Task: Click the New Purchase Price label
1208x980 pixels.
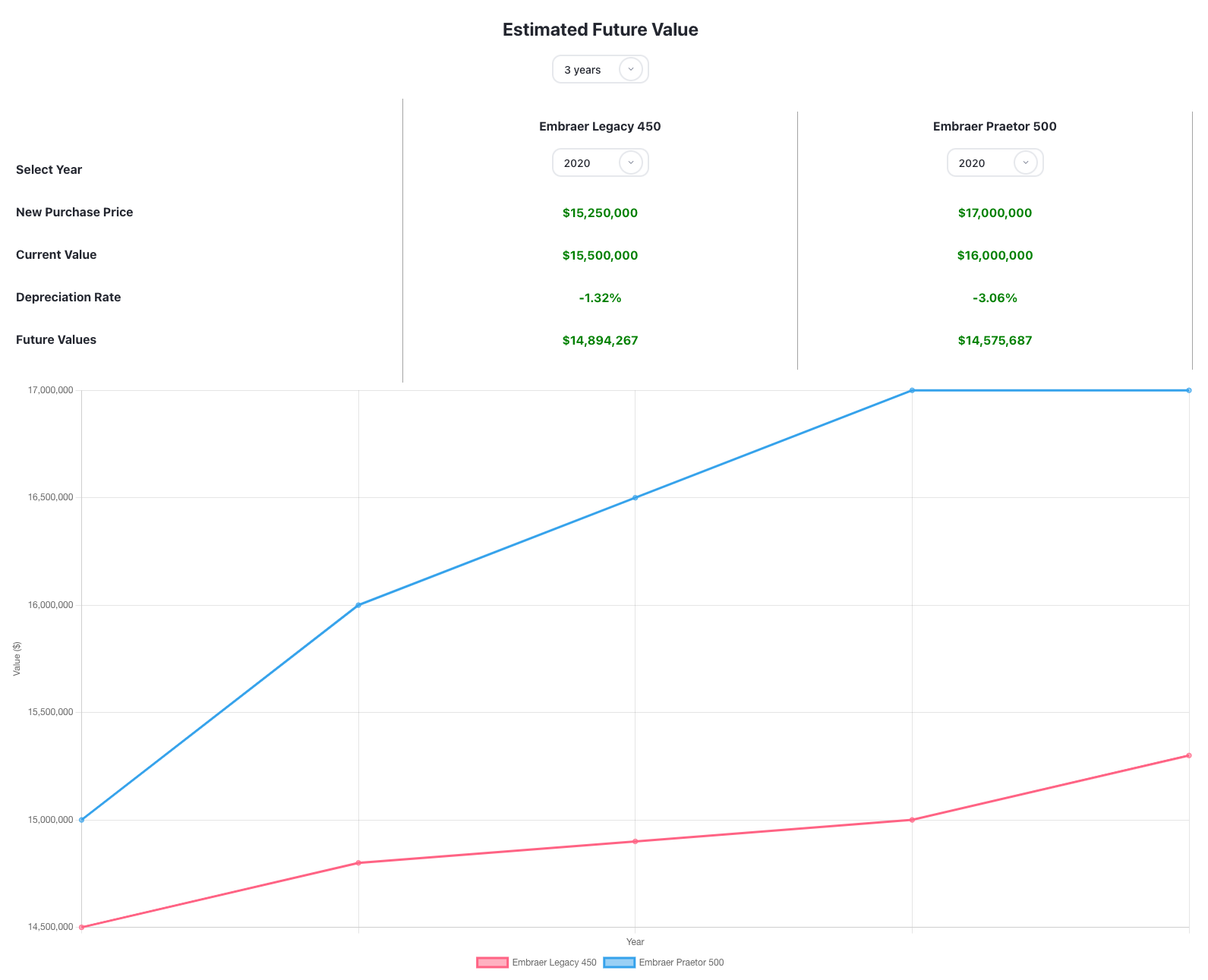Action: pyautogui.click(x=74, y=212)
